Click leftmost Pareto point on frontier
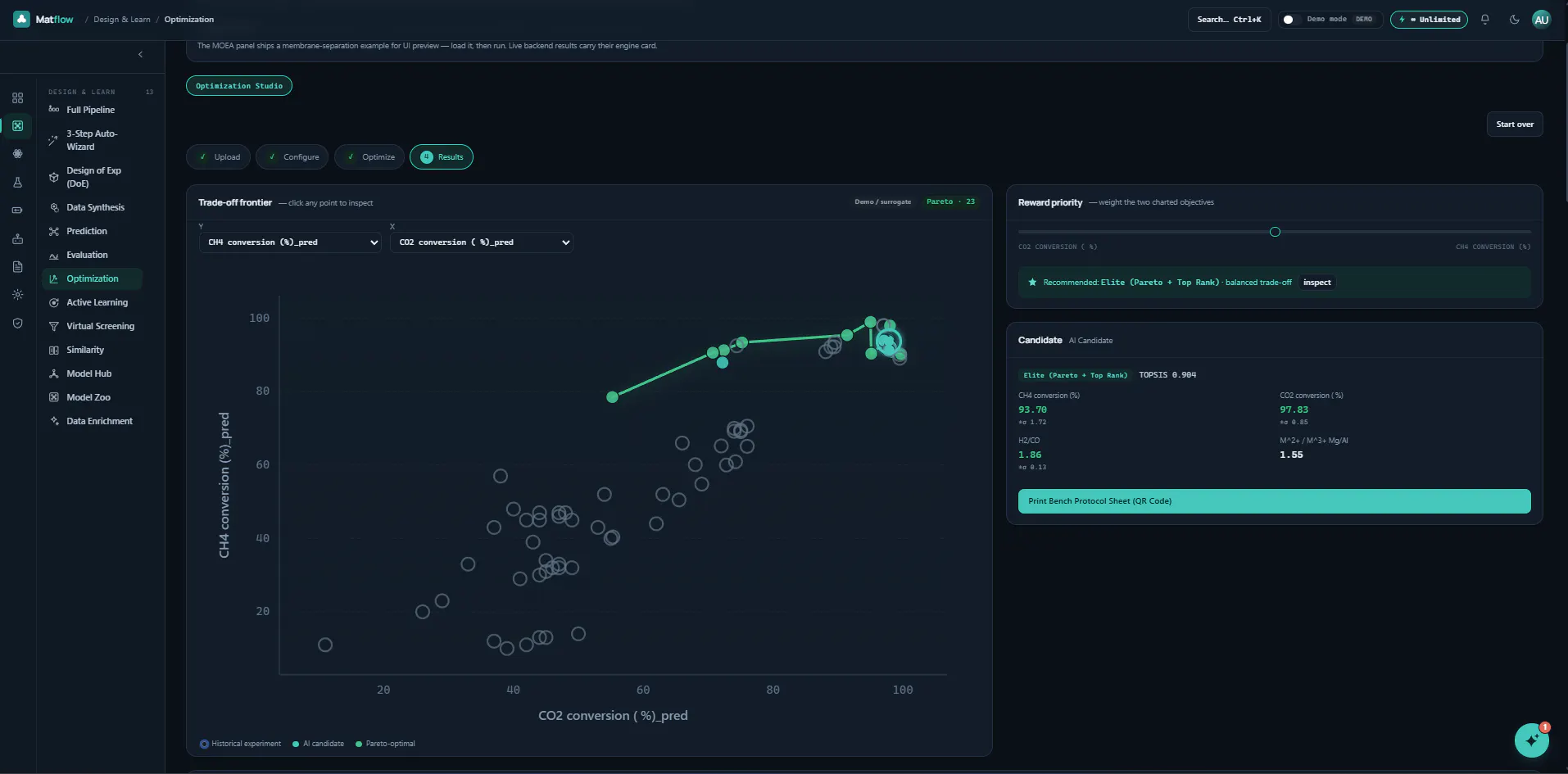The height and width of the screenshot is (774, 1568). click(612, 397)
